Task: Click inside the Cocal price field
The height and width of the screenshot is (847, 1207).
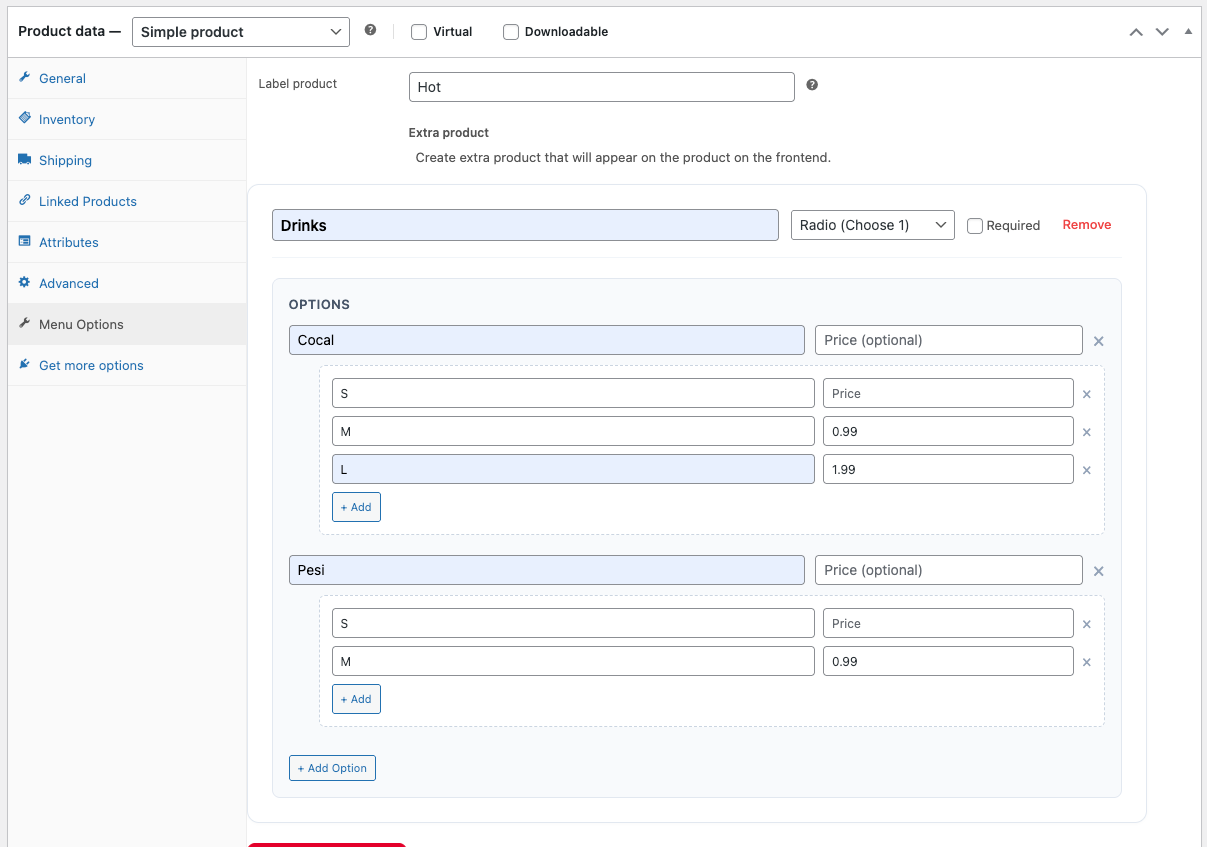Action: tap(947, 340)
